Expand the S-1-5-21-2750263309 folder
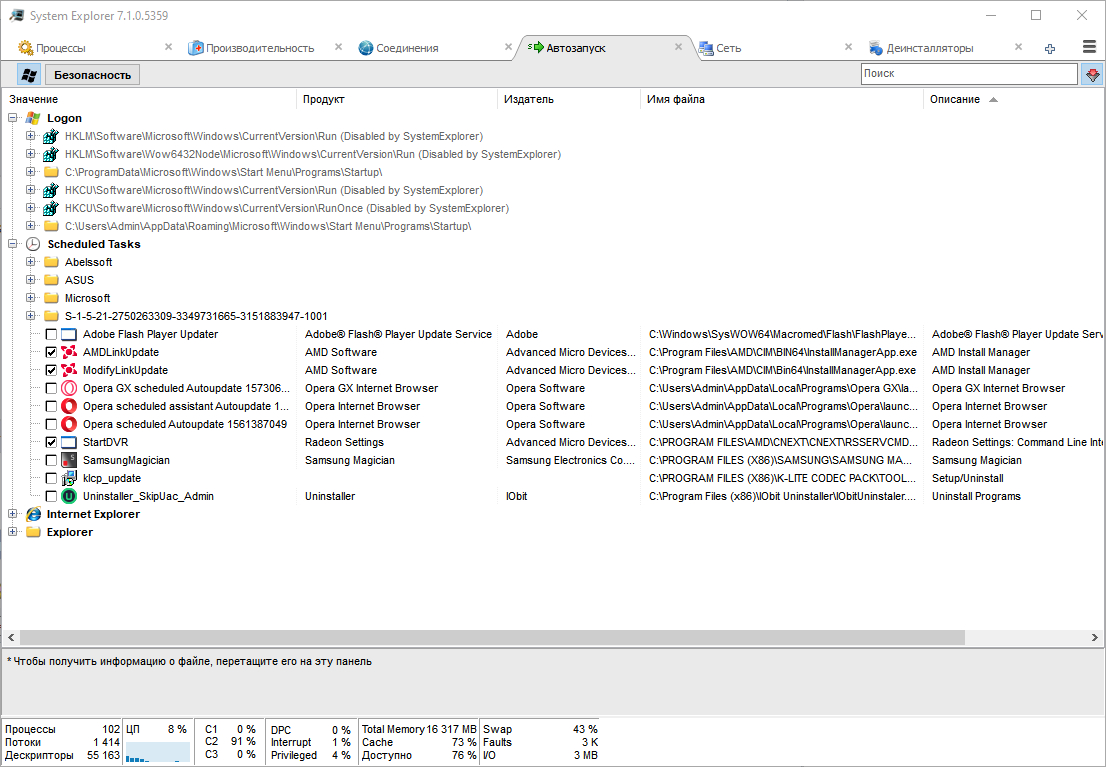The width and height of the screenshot is (1106, 767). pos(30,315)
